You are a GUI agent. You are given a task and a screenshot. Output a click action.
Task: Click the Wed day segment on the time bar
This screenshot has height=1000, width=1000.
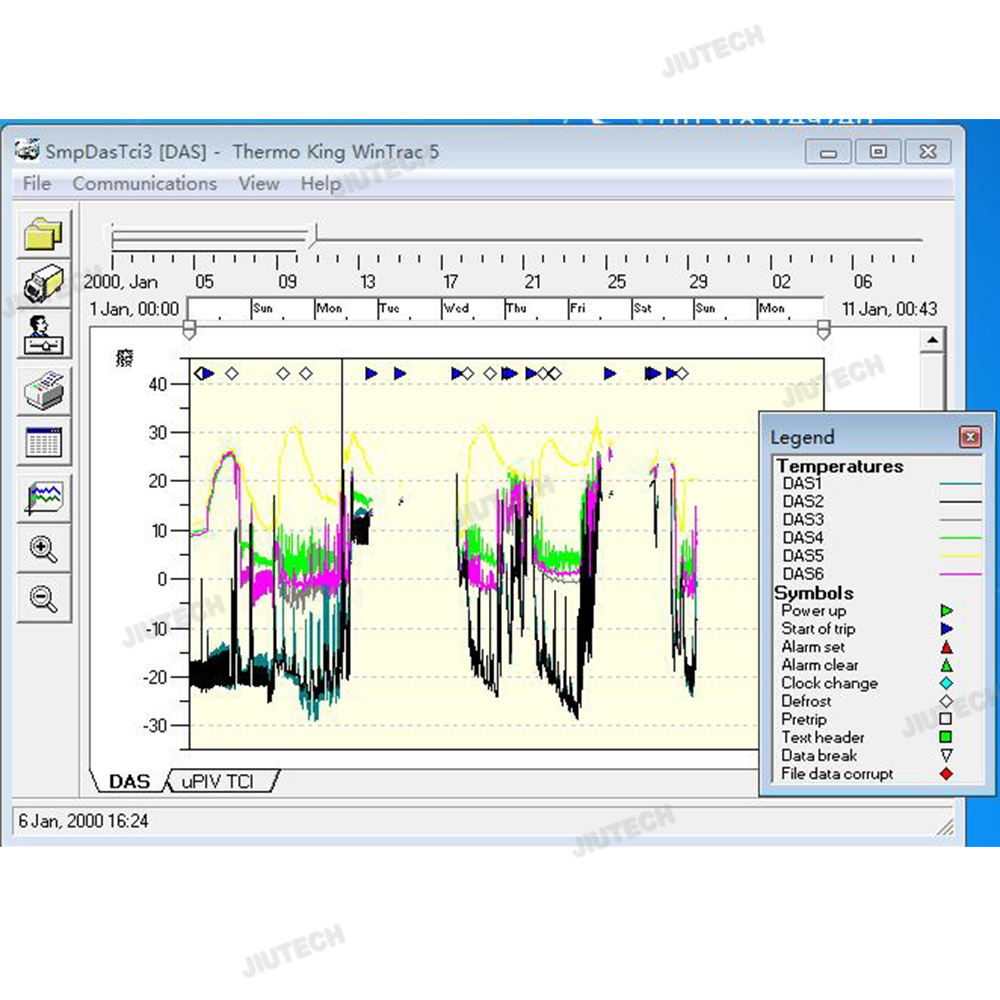click(473, 309)
